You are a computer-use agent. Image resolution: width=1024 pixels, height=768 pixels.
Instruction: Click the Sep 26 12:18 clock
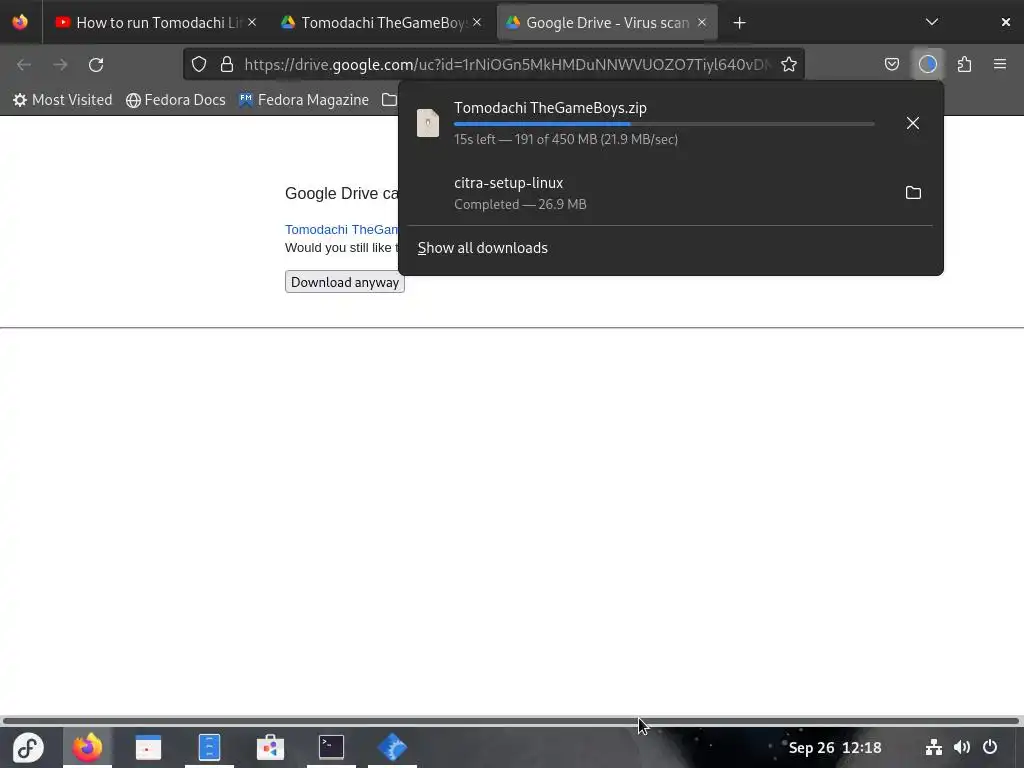click(835, 748)
